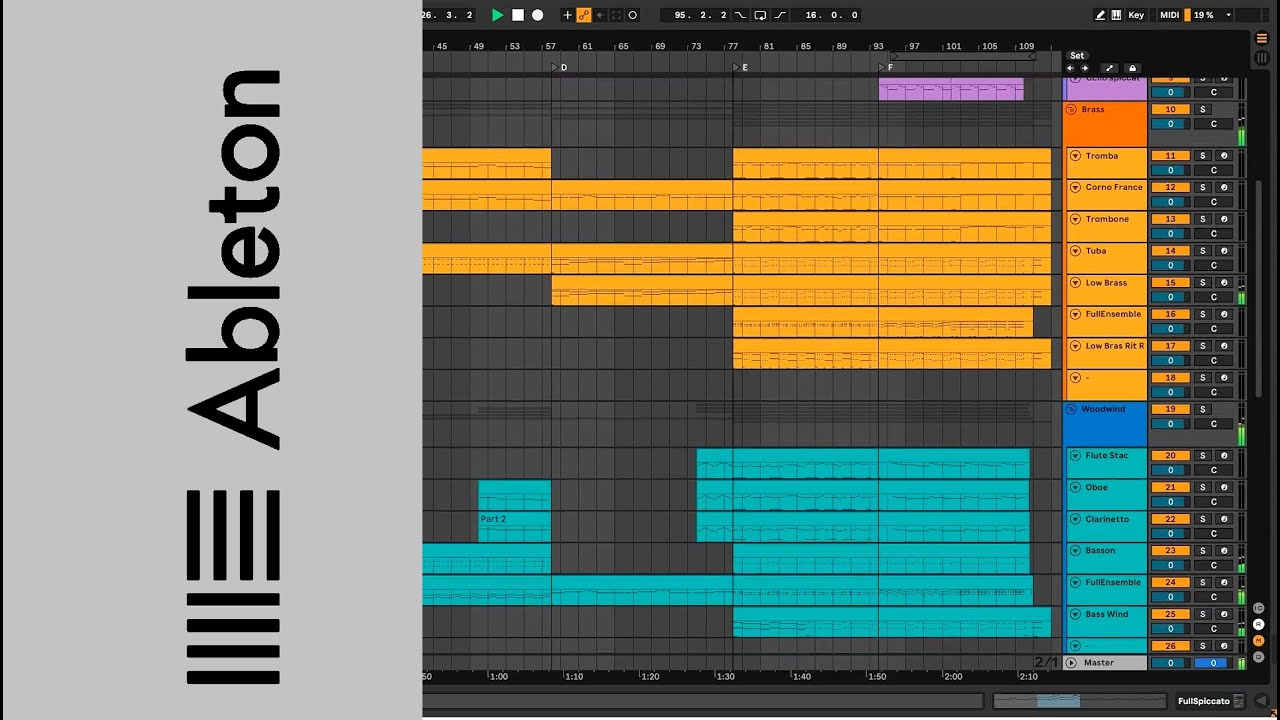Arm the Corno France track for recording
Screen dimensions: 1280x720
point(1224,187)
